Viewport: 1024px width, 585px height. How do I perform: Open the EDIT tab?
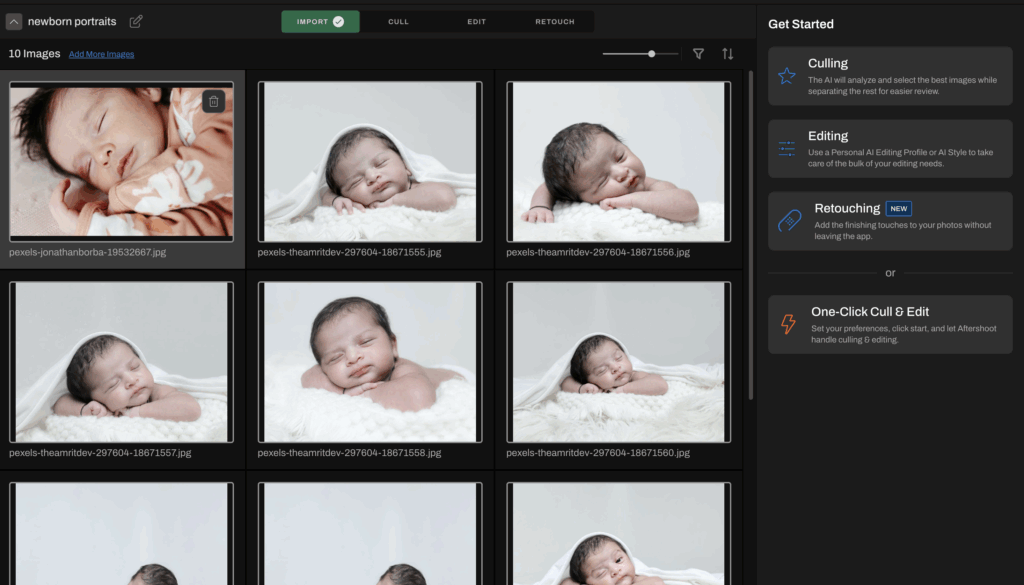point(477,20)
